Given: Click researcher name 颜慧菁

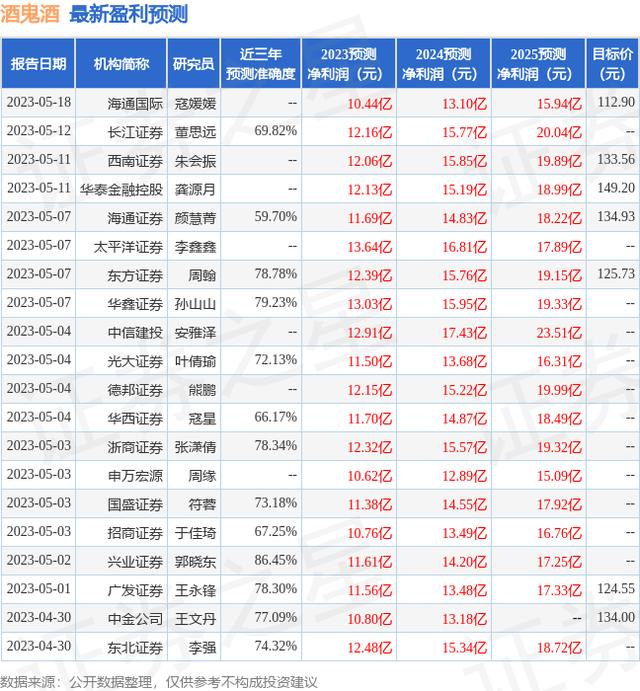Looking at the screenshot, I should coord(195,218).
